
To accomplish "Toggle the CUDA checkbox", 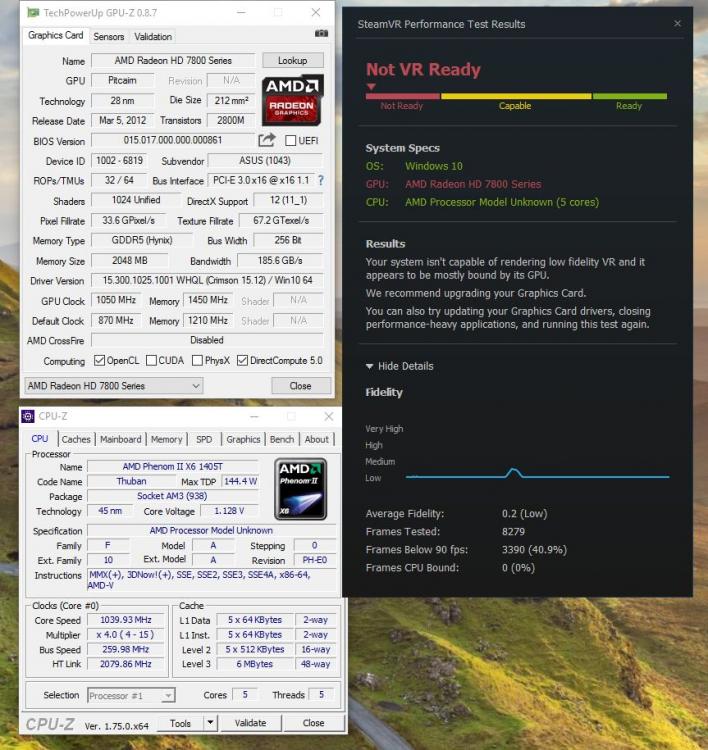I will click(151, 361).
